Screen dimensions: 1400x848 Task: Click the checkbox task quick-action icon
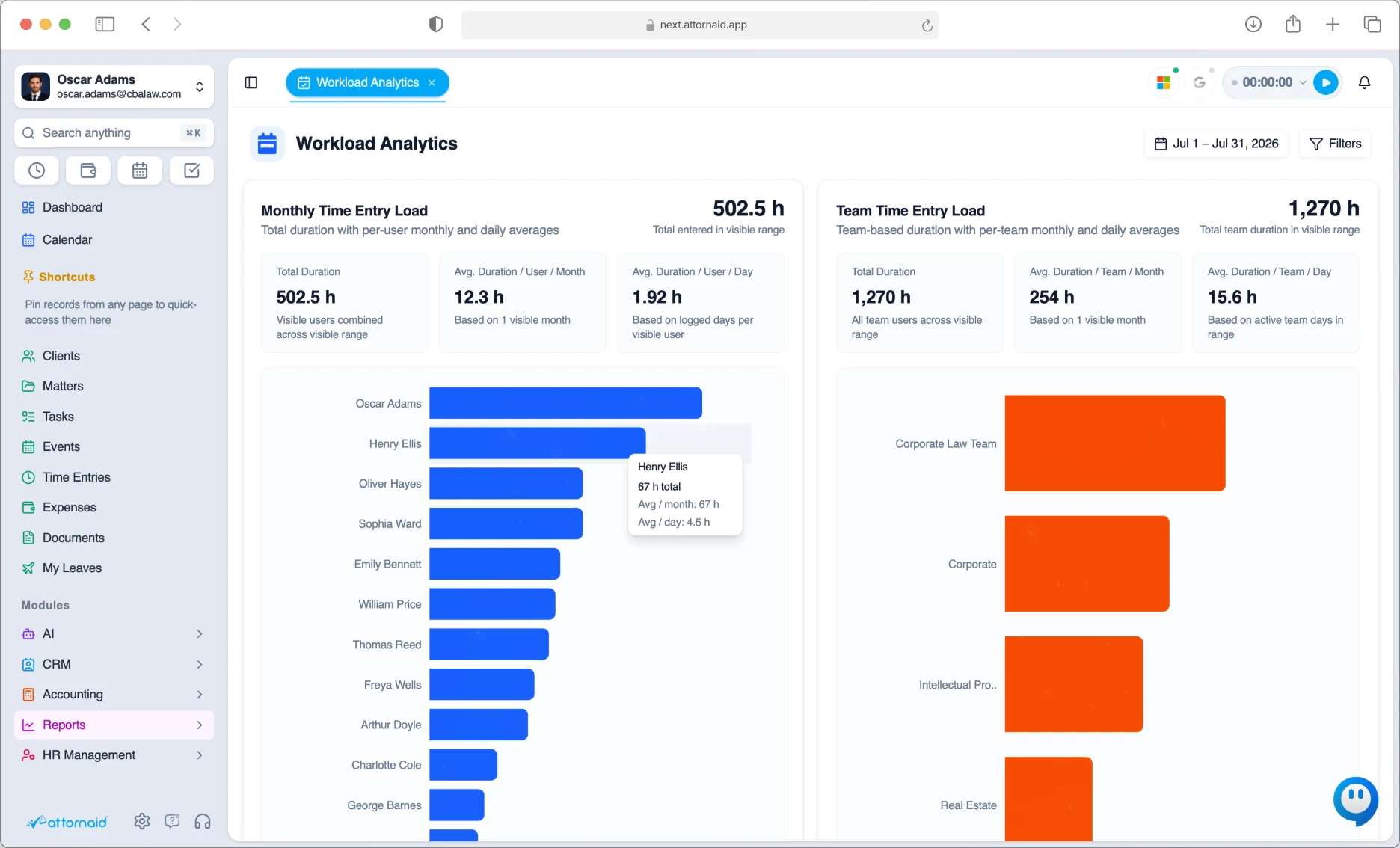pyautogui.click(x=191, y=170)
